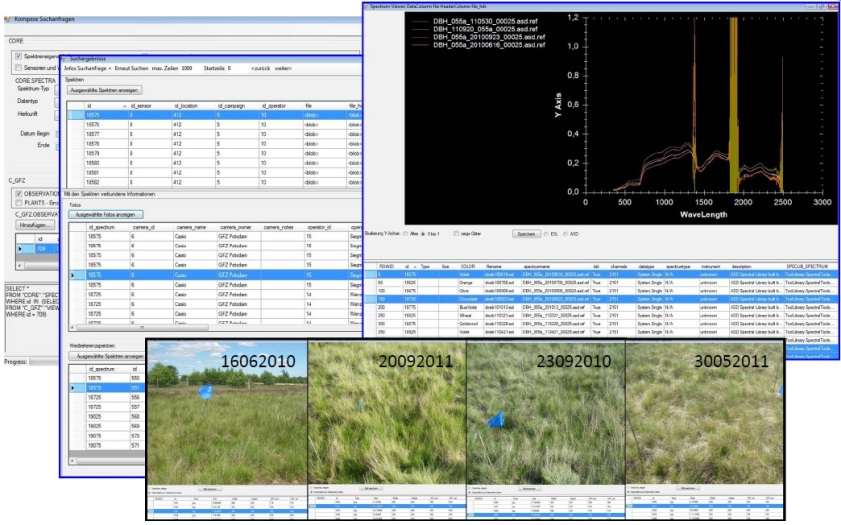Toggle the Spektreneigenschaften checkbox
This screenshot has height=525, width=841.
(17, 57)
